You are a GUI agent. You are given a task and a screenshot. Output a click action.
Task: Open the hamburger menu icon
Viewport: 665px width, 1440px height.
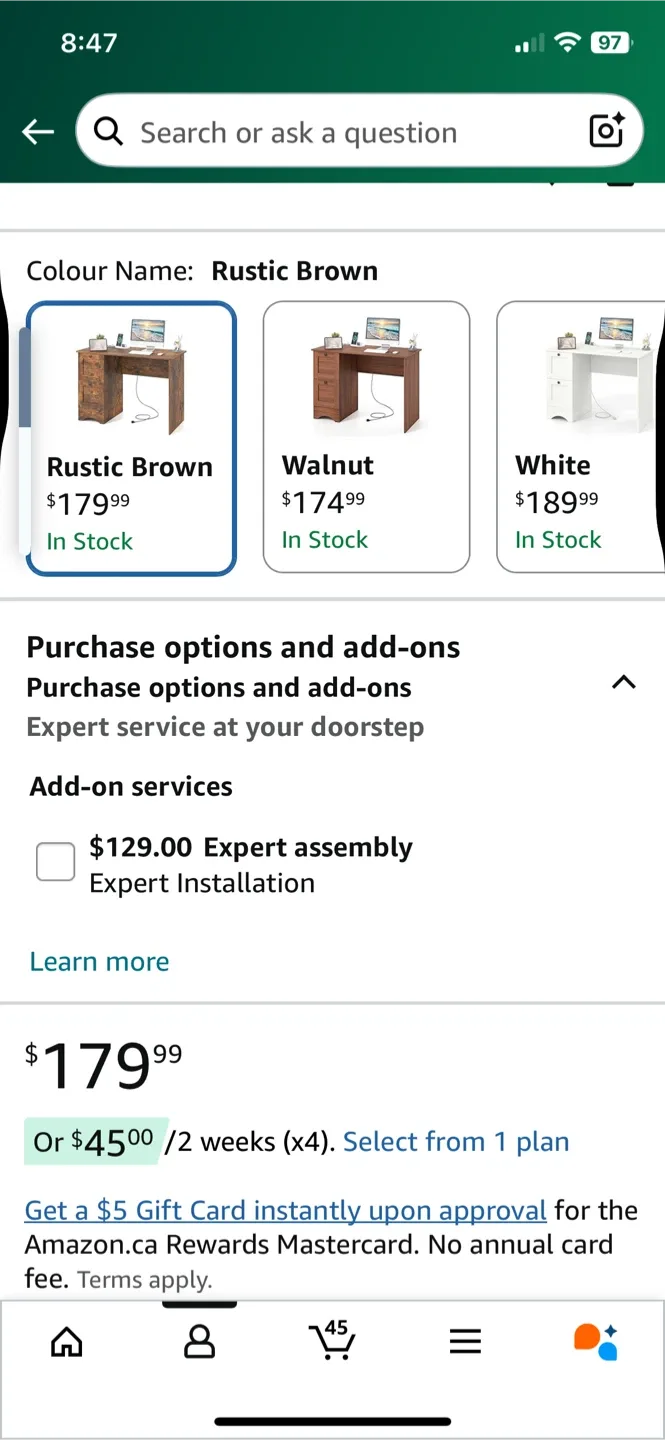(465, 1343)
